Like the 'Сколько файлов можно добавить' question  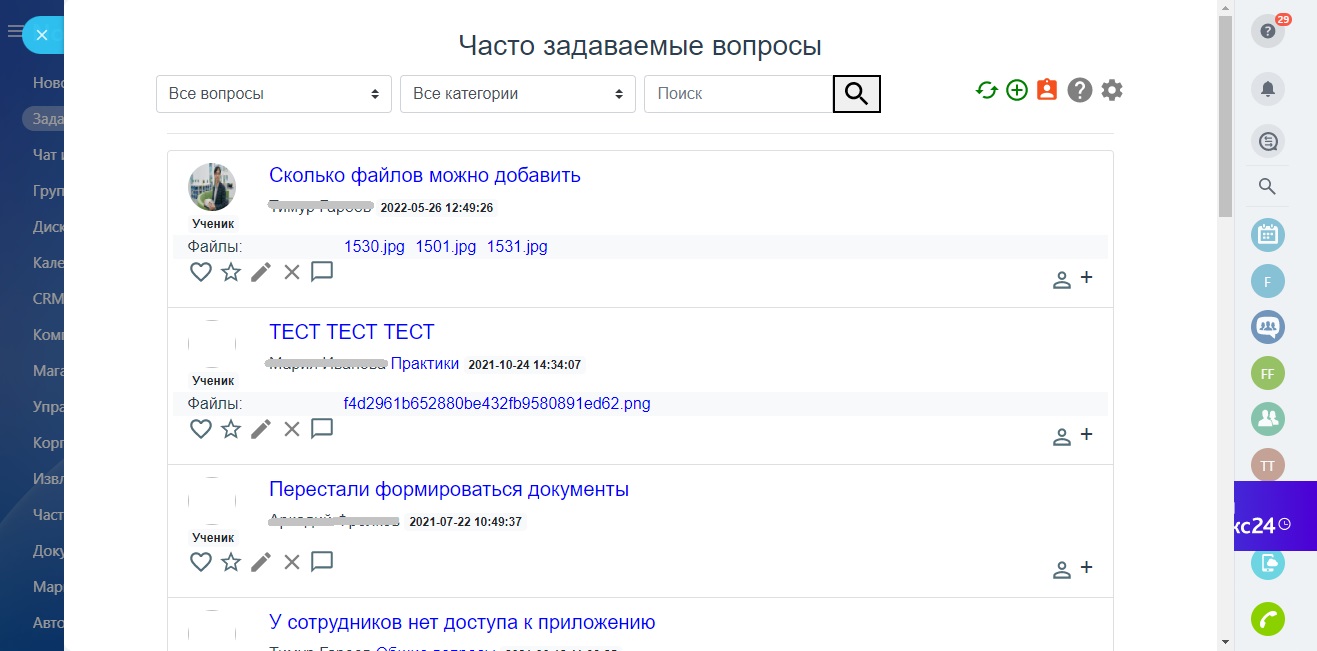(201, 272)
